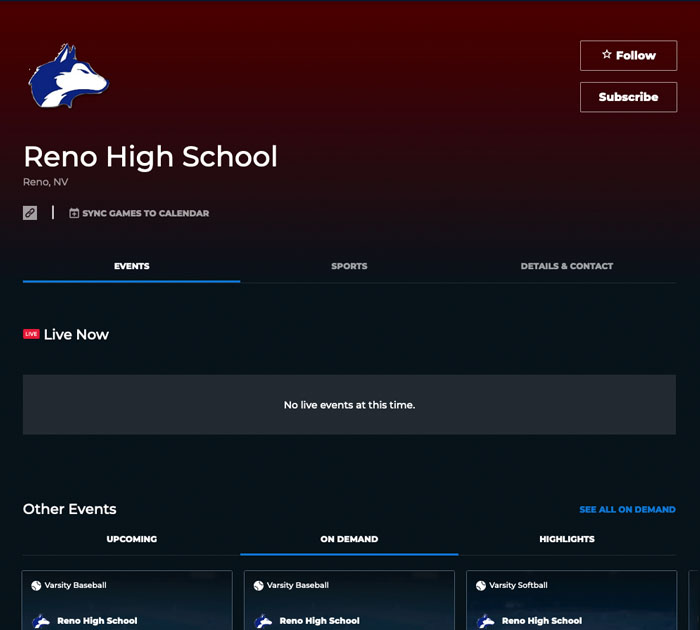
Task: Switch to the EVENTS tab
Action: [x=131, y=266]
